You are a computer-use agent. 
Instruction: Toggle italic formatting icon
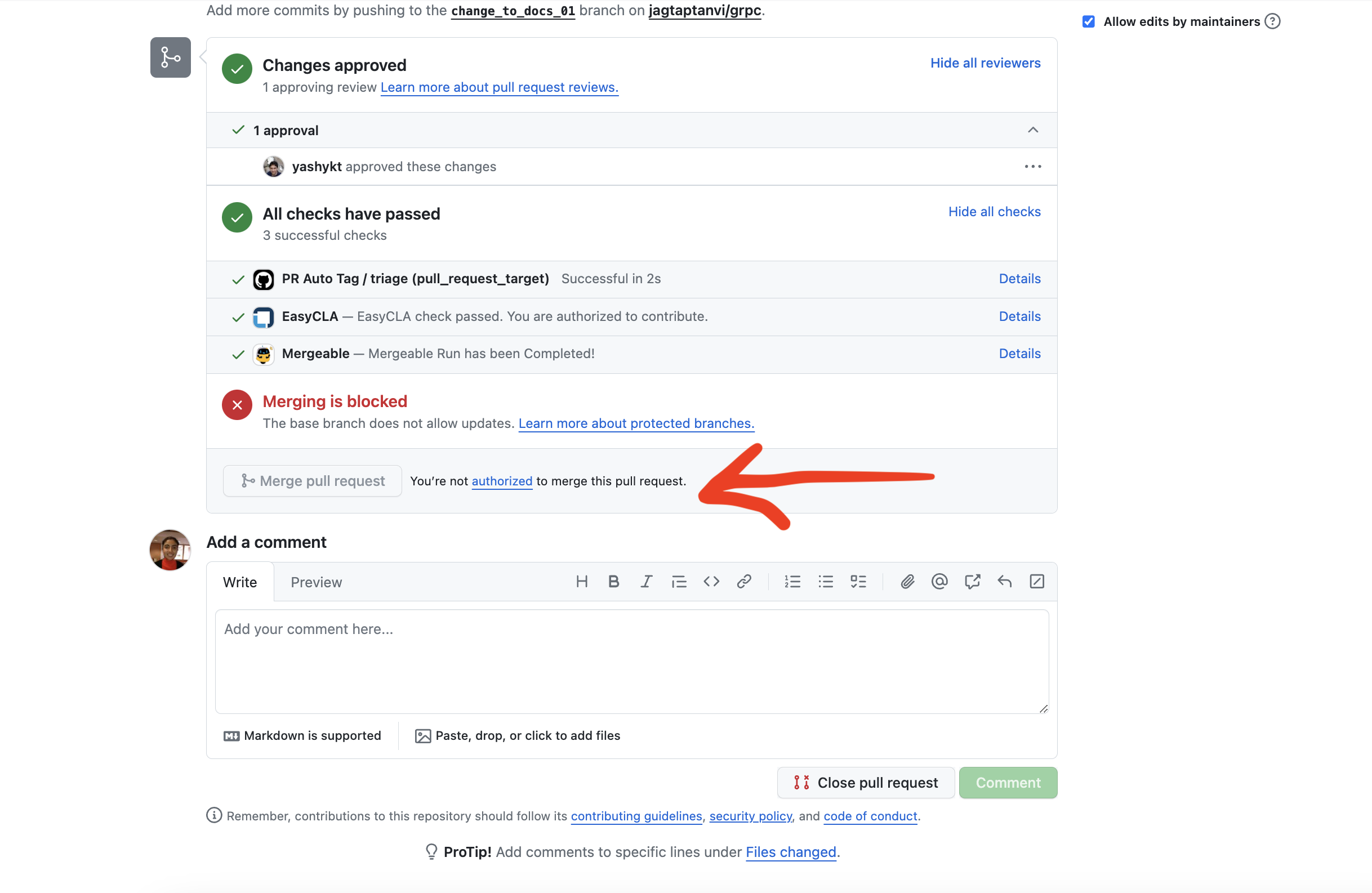(646, 581)
